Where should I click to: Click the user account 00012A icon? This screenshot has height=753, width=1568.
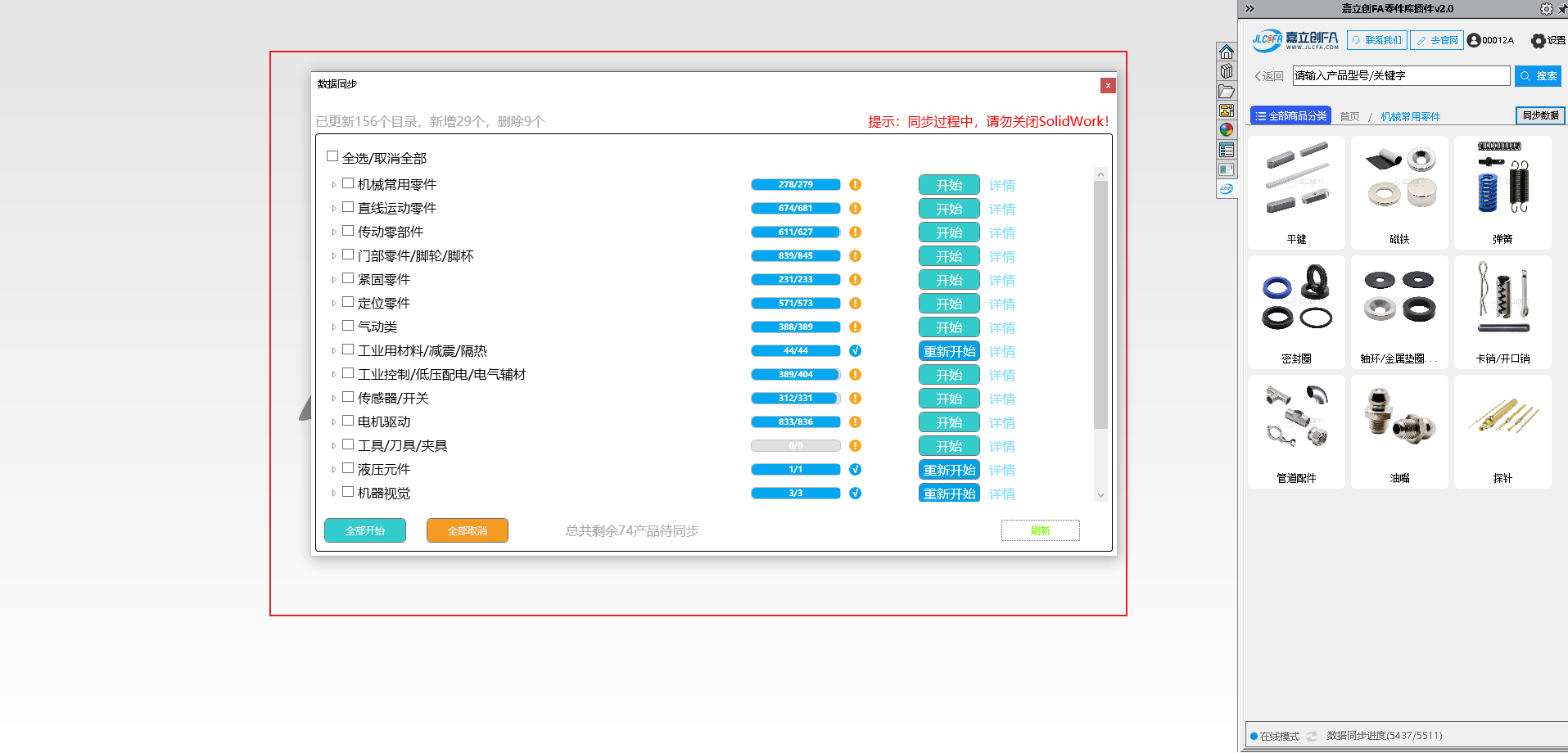click(1474, 40)
